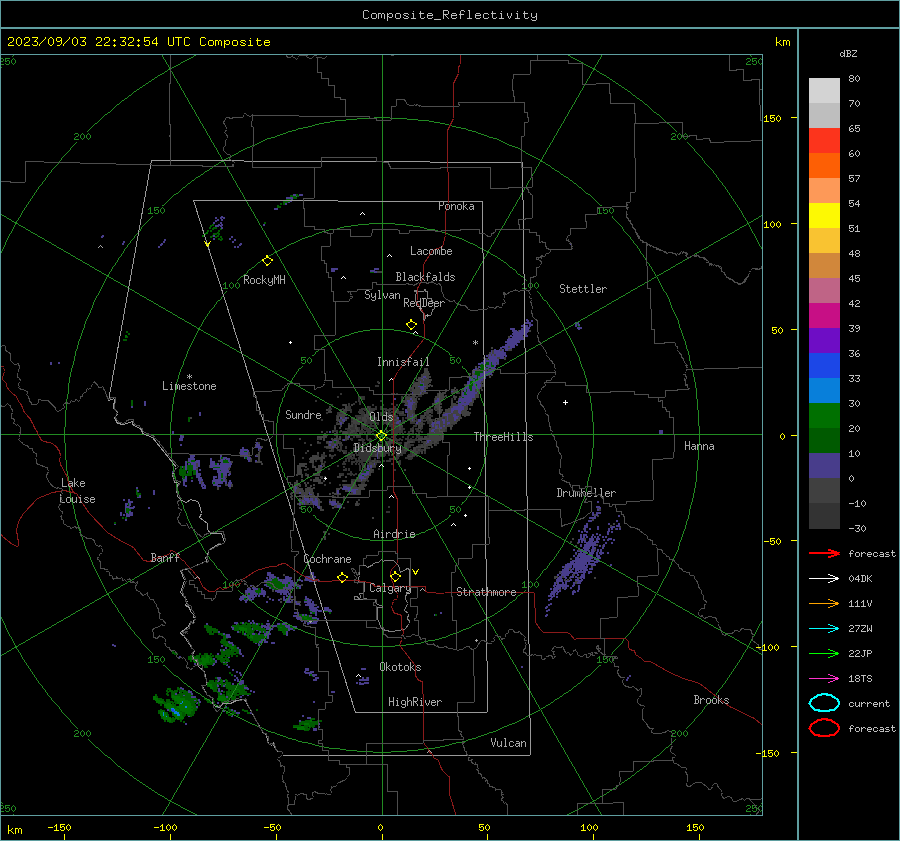Viewport: 900px width, 841px height.
Task: Choose the blue 33-36 dBZ swatch
Action: [x=824, y=365]
